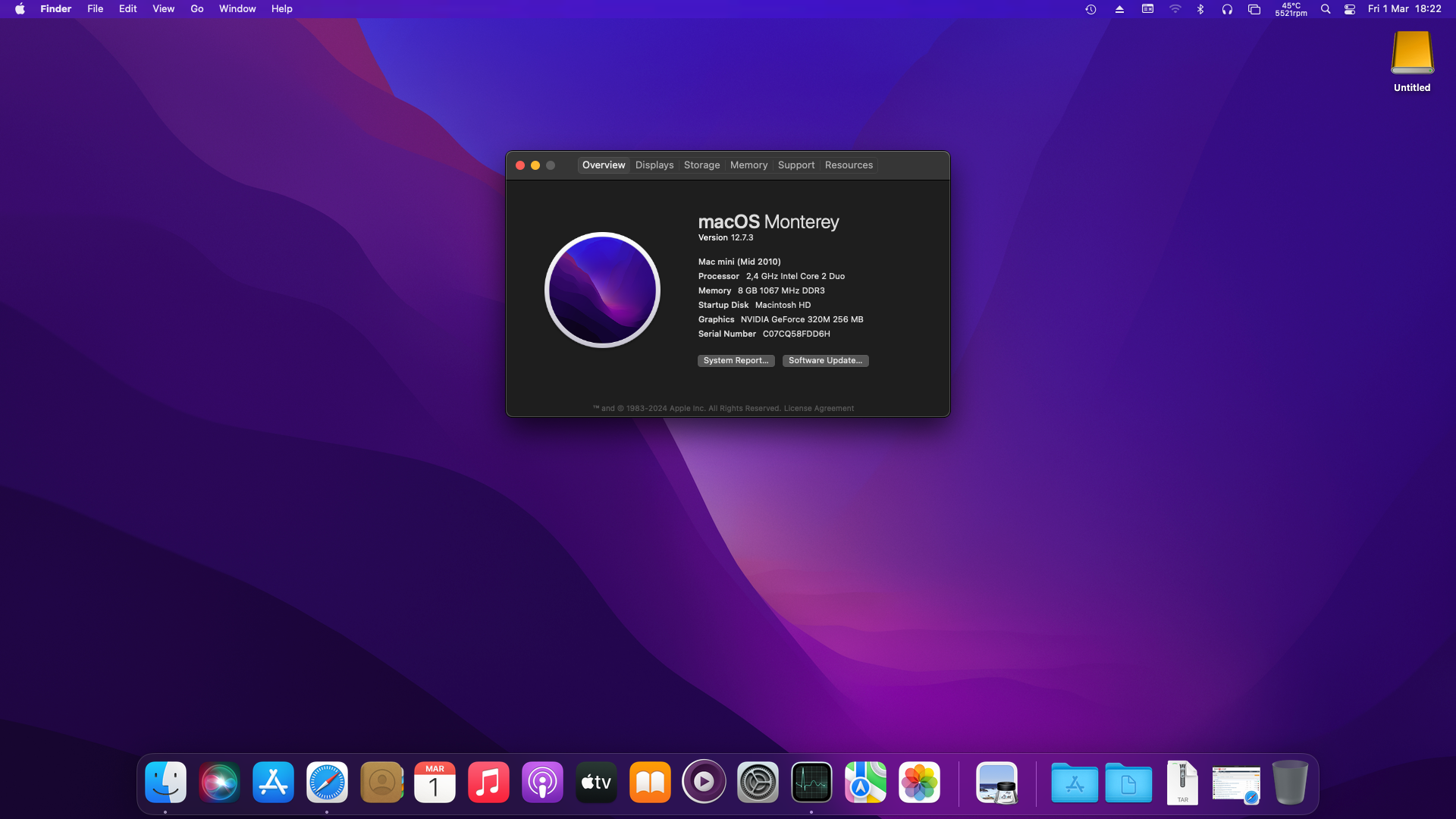The height and width of the screenshot is (819, 1456).
Task: Switch to the Support tab
Action: pos(796,165)
